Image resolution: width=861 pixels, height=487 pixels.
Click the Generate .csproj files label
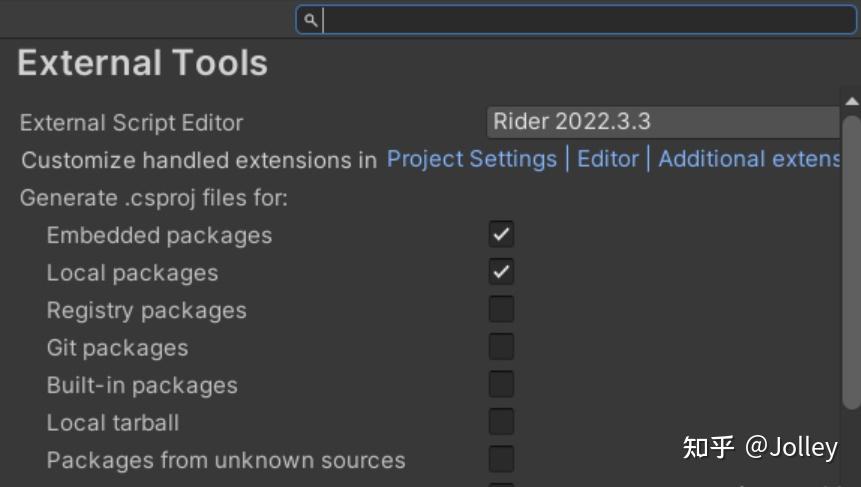coord(153,198)
